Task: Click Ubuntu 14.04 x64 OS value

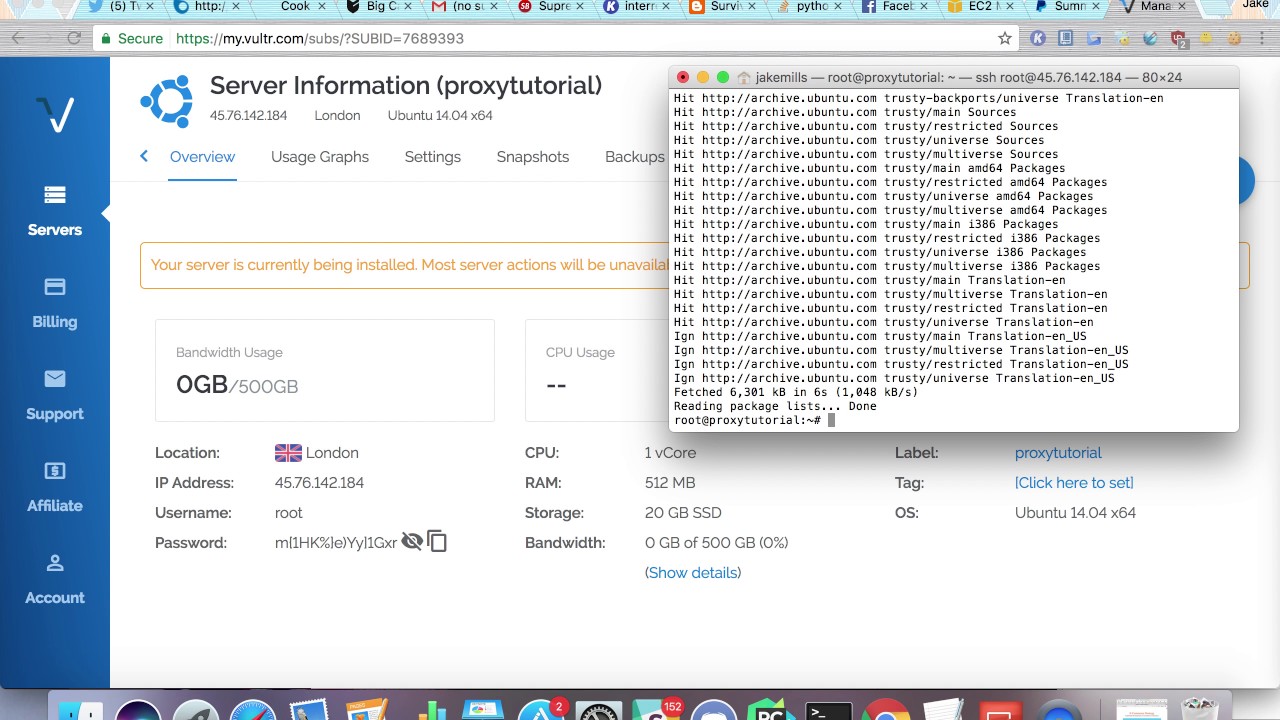Action: (1075, 513)
